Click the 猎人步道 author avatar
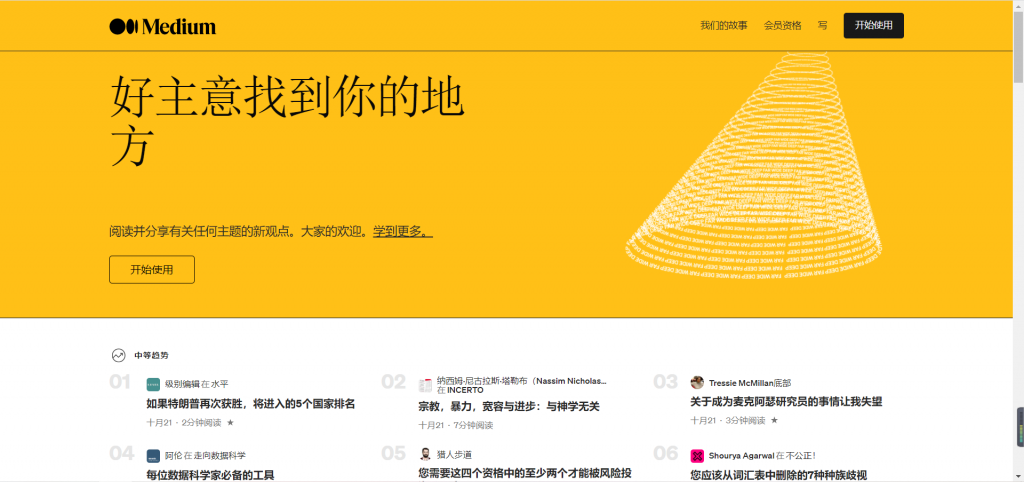 (x=425, y=454)
